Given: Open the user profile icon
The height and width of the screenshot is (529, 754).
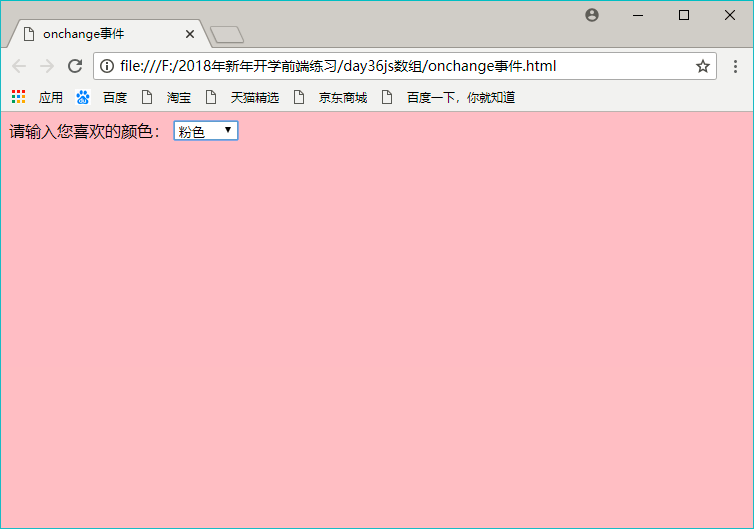Looking at the screenshot, I should pos(592,15).
